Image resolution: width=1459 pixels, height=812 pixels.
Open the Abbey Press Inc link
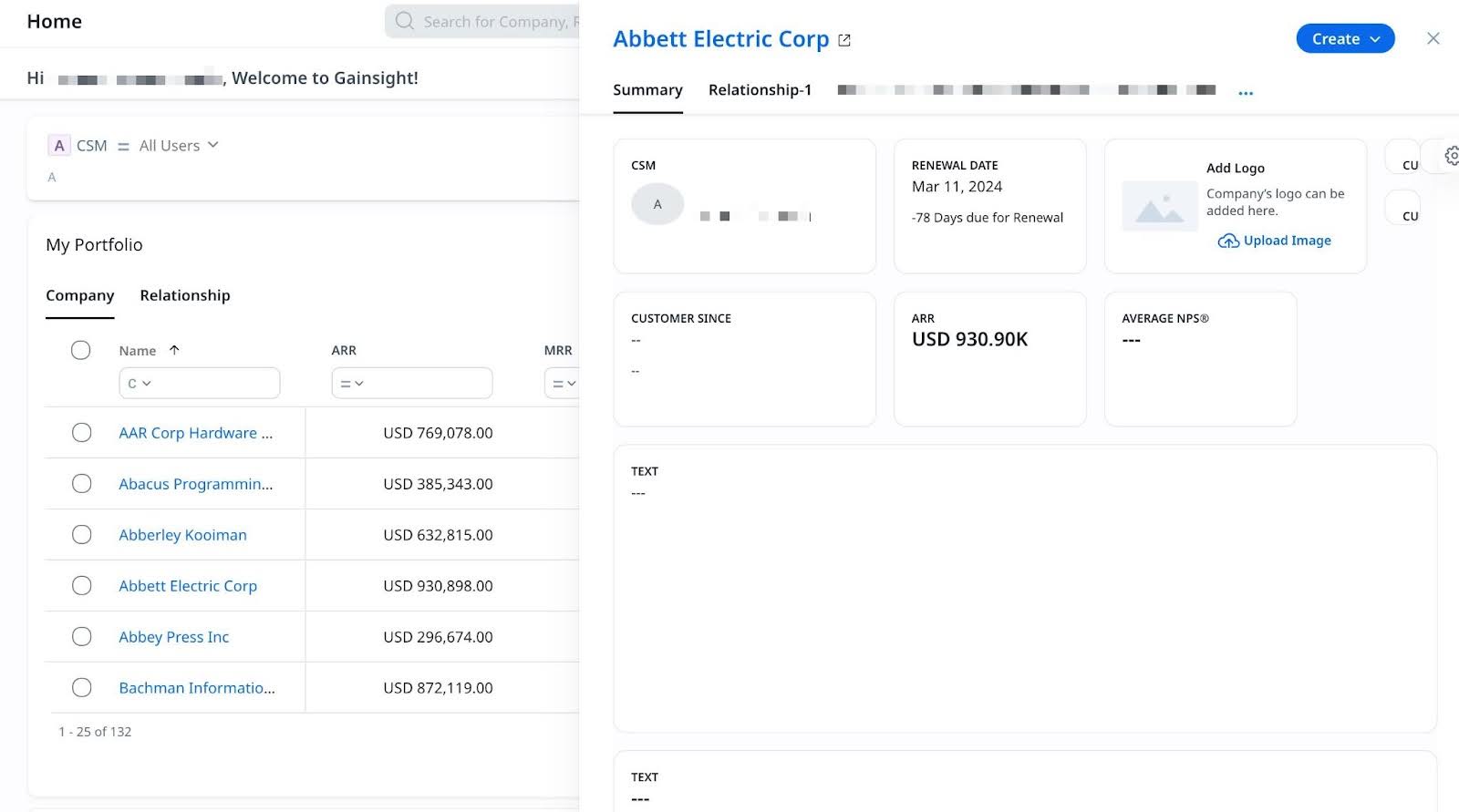(x=174, y=637)
